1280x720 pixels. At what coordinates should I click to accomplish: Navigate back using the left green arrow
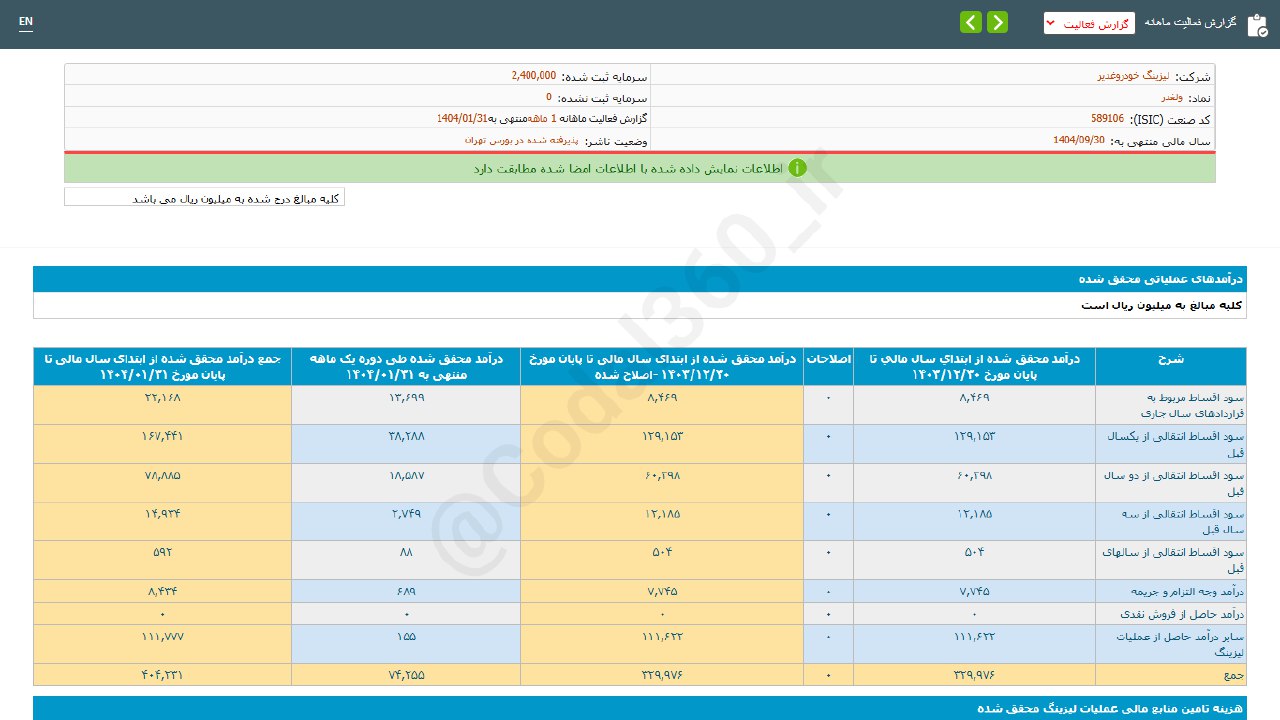click(x=970, y=21)
